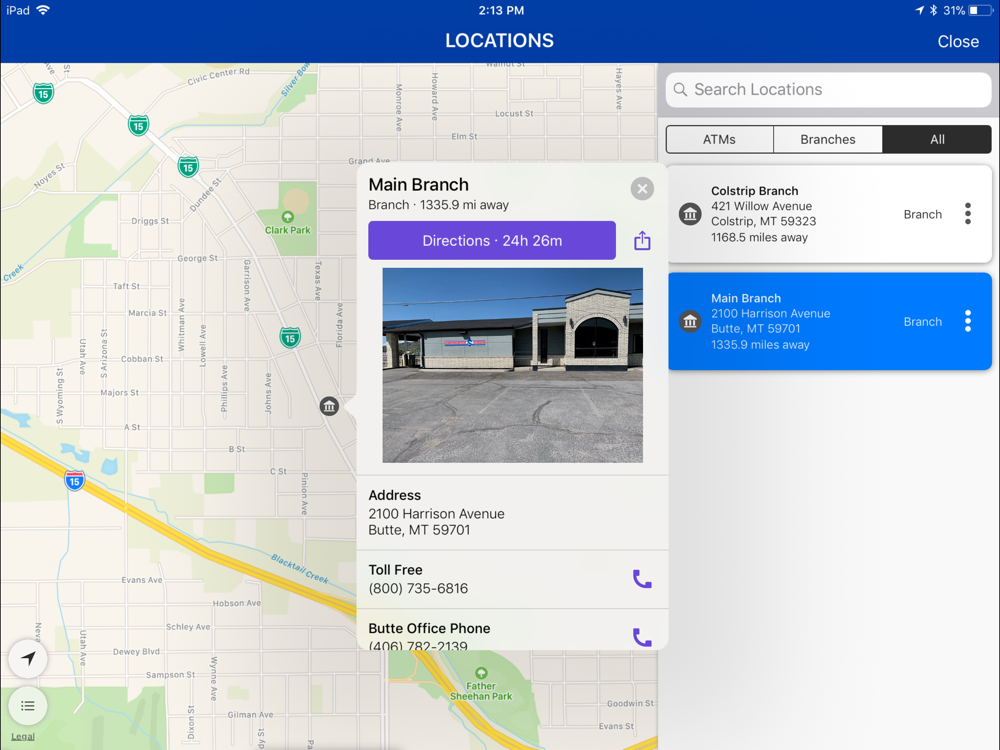Tap the share icon beside Directions

click(642, 240)
